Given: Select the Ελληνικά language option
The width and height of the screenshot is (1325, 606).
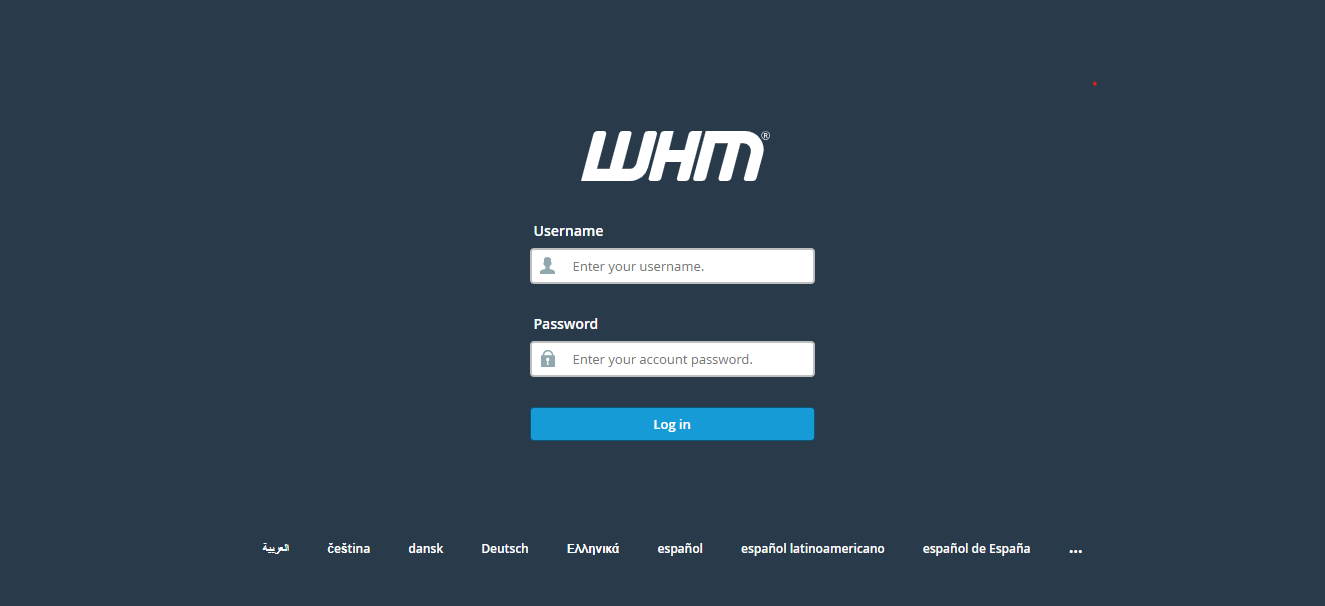Looking at the screenshot, I should (593, 548).
